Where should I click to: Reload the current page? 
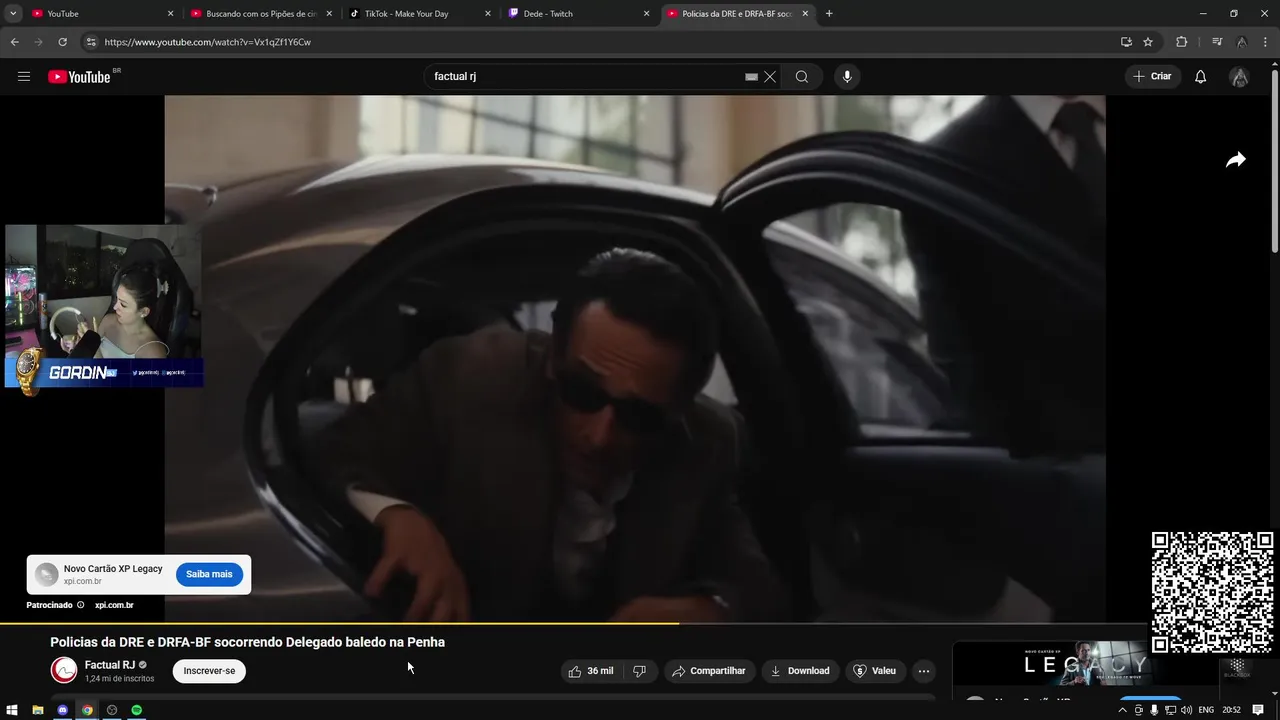[x=62, y=42]
